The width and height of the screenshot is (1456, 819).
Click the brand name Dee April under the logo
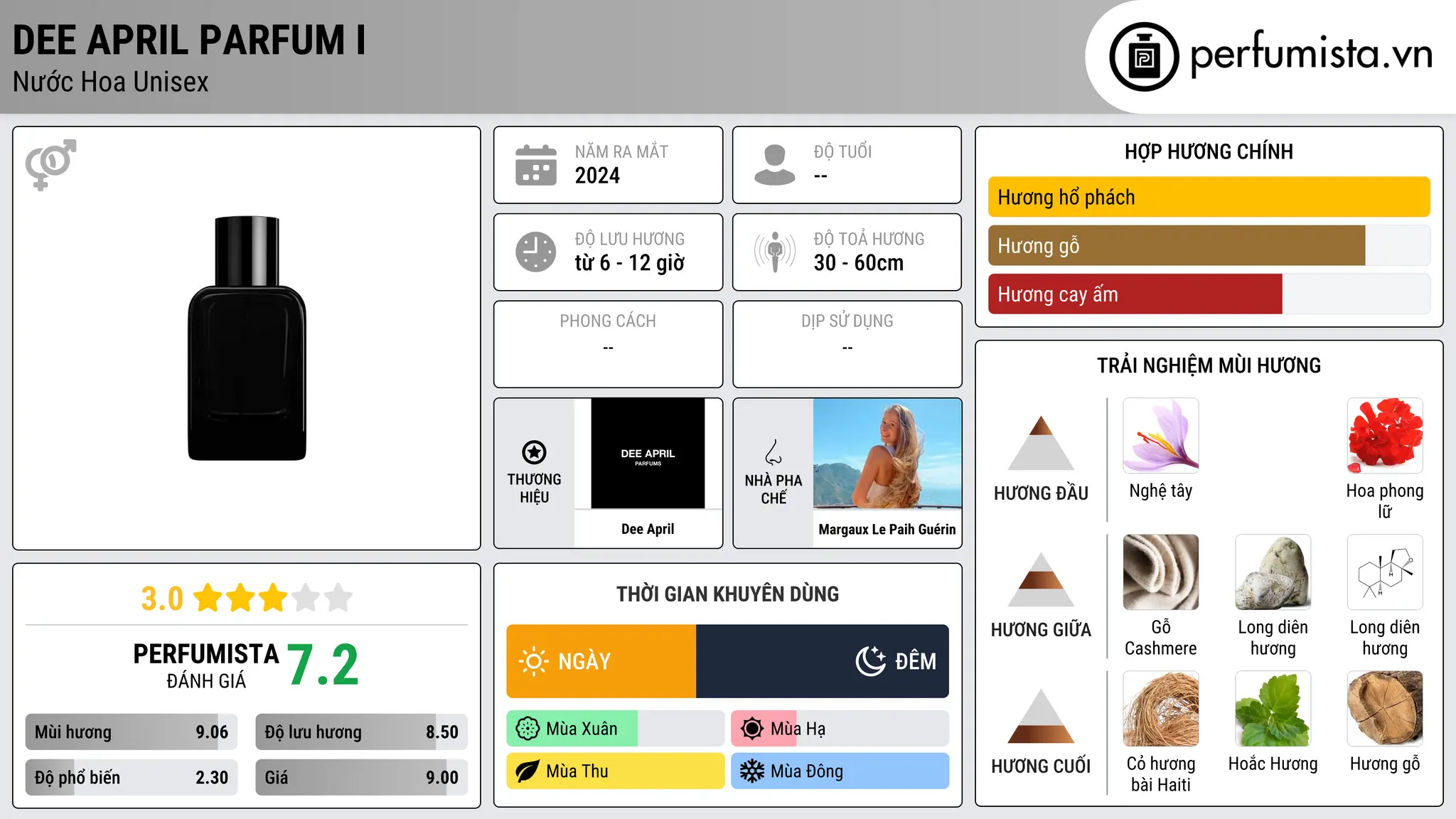(x=648, y=529)
